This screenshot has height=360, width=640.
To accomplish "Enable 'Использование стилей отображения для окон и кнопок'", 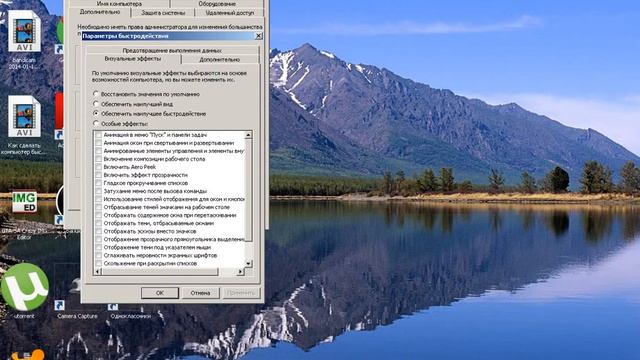I will [98, 199].
